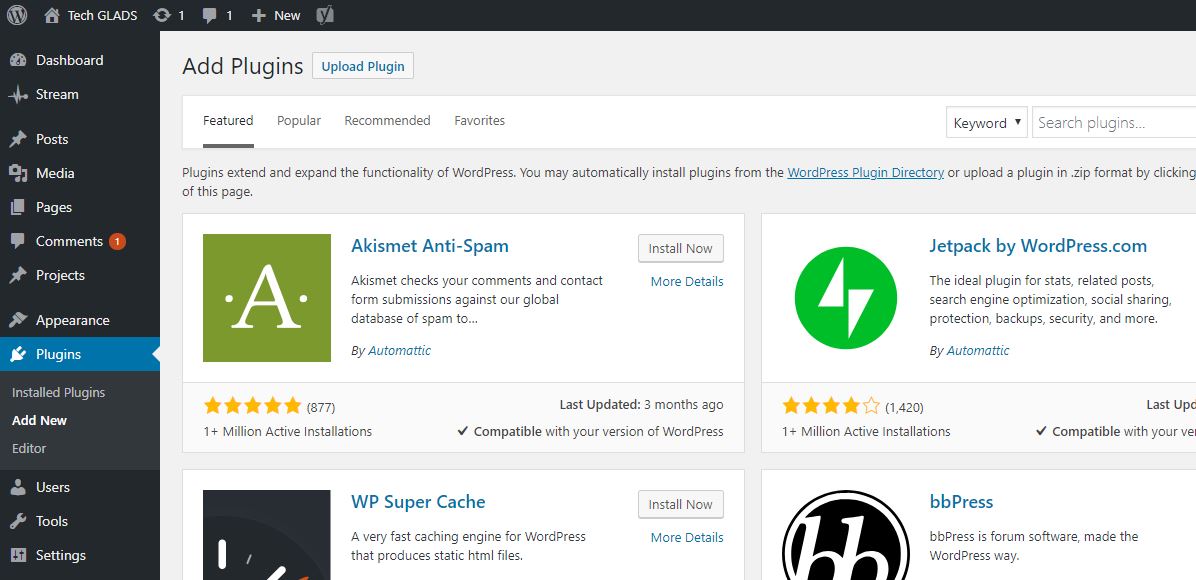Click the WP Super Cache thumbnail
Screen dimensions: 1196x580
pyautogui.click(x=267, y=535)
